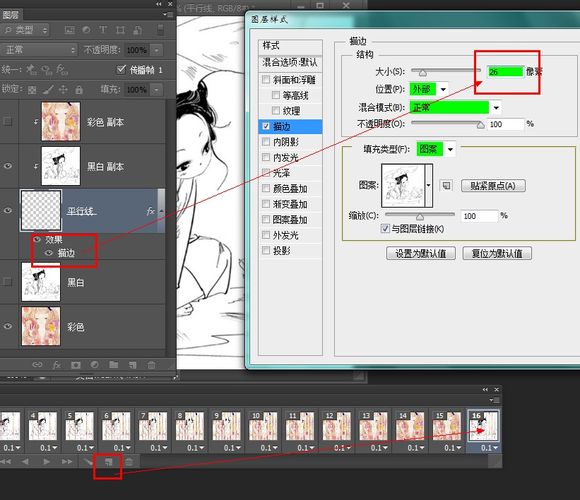The height and width of the screenshot is (500, 580).
Task: Go to the previous frame
Action: [x=25, y=462]
